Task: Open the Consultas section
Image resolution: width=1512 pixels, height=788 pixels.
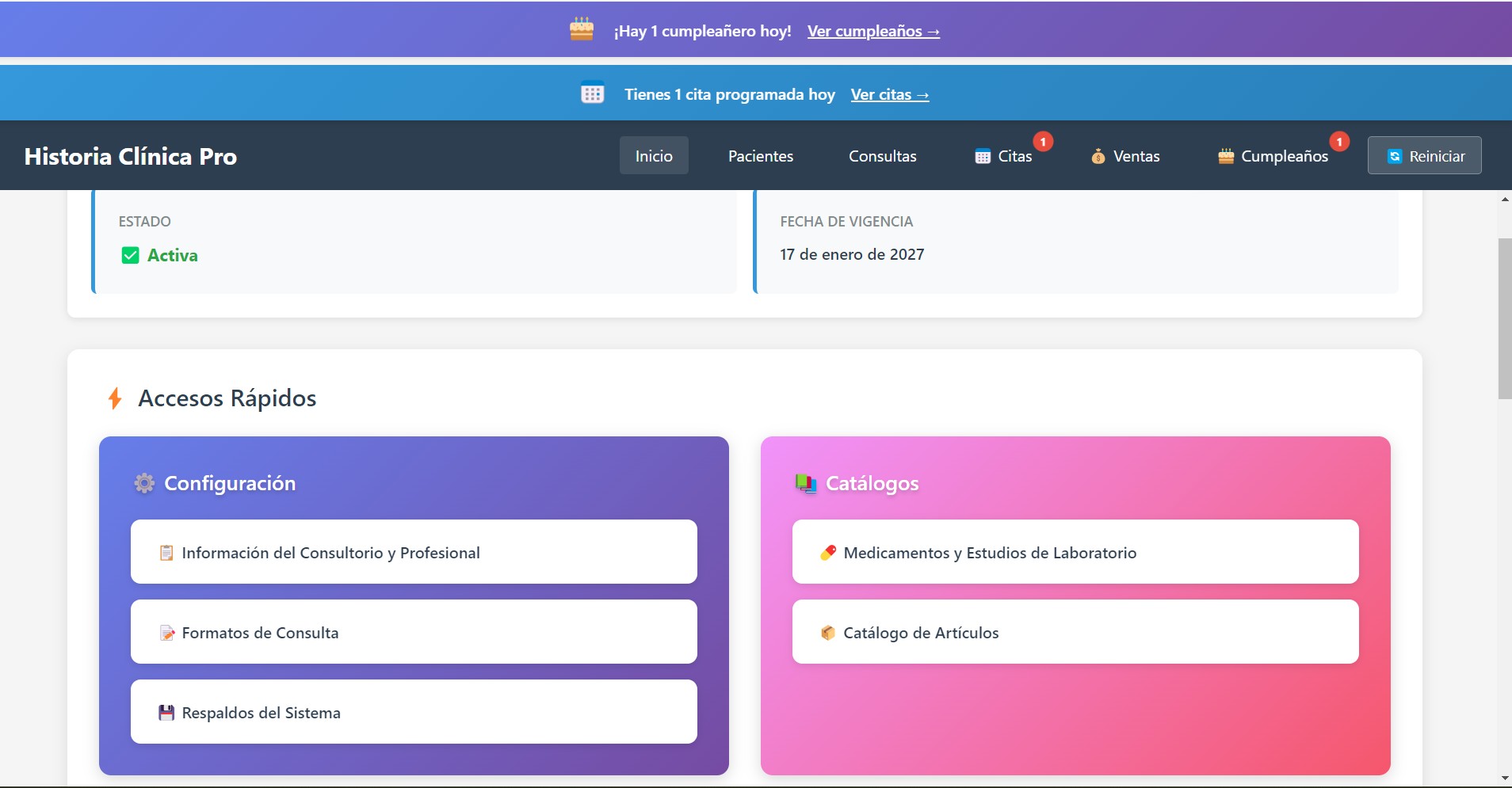Action: click(882, 156)
